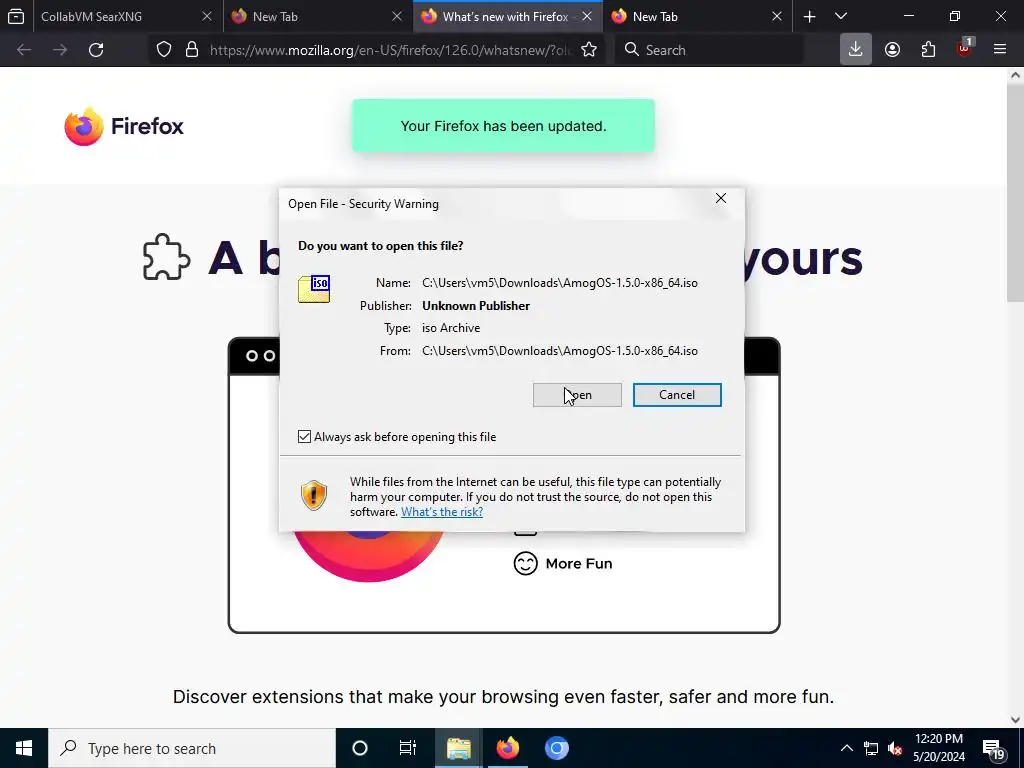Select the What's new with Firefox tab

click(507, 16)
